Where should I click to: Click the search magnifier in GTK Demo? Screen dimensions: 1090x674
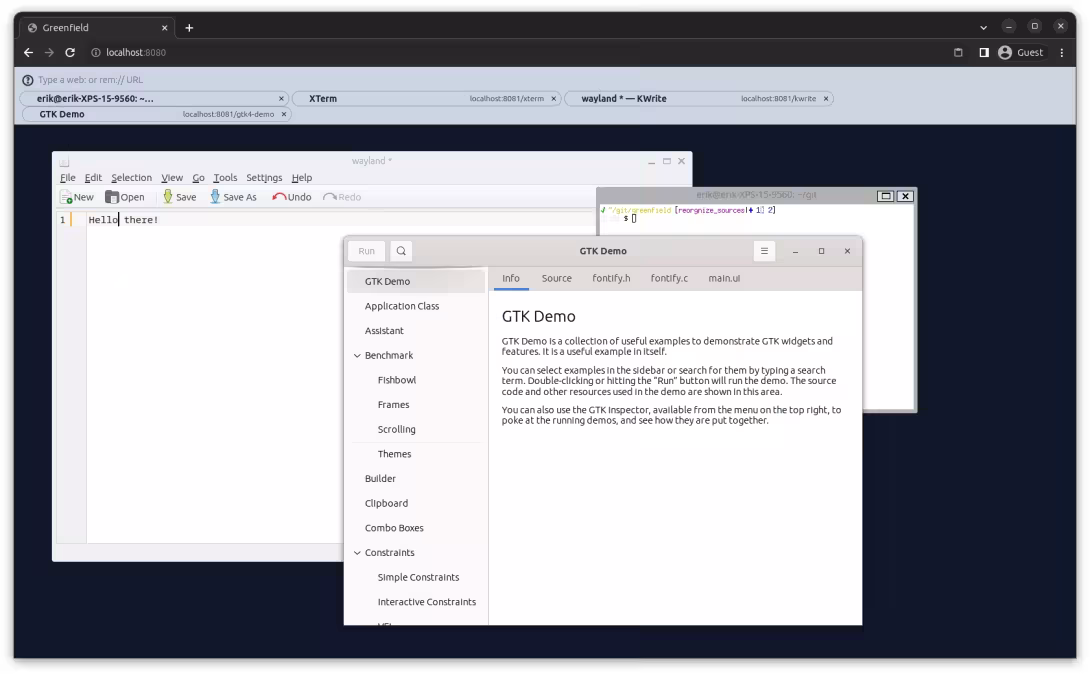point(401,252)
